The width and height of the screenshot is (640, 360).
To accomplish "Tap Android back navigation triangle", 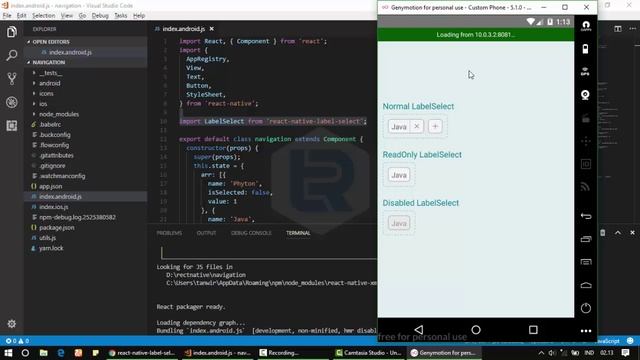I will (419, 329).
